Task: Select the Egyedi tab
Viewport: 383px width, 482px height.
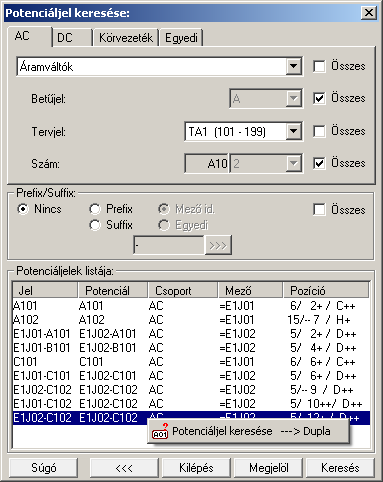Action: pyautogui.click(x=181, y=38)
